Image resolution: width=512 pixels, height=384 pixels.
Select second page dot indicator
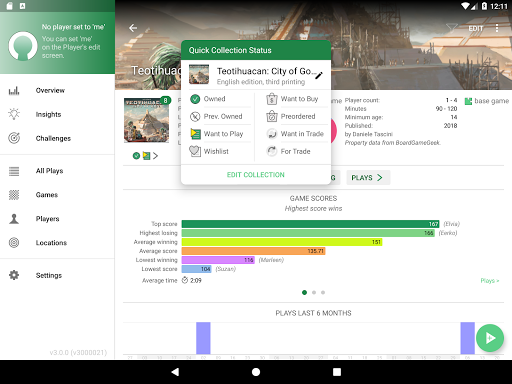[x=314, y=293]
